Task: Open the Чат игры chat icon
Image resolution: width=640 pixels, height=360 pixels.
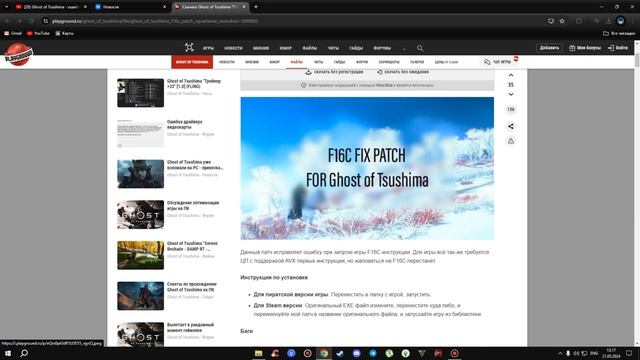Action: coord(487,62)
